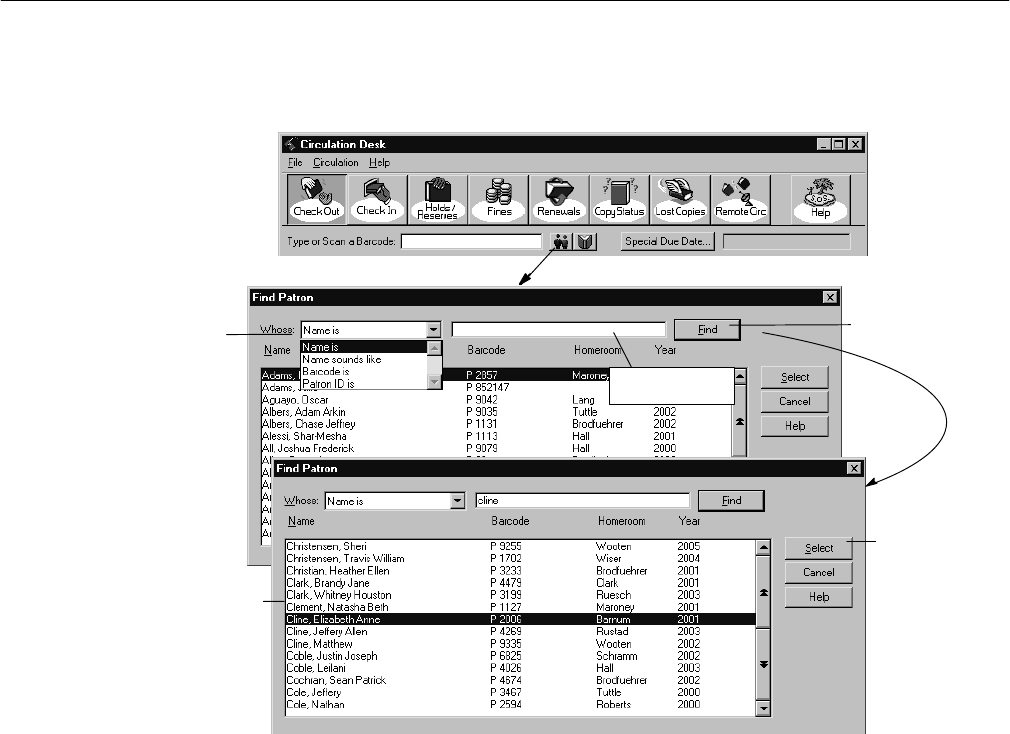Click Help in front Find Patron
Viewport: 1010px width, 734px height.
click(819, 597)
